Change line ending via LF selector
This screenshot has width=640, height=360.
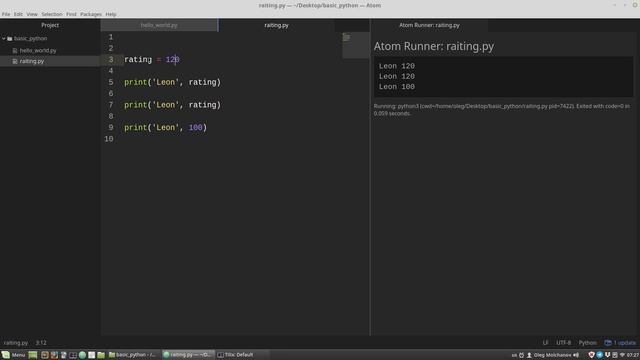(x=545, y=343)
